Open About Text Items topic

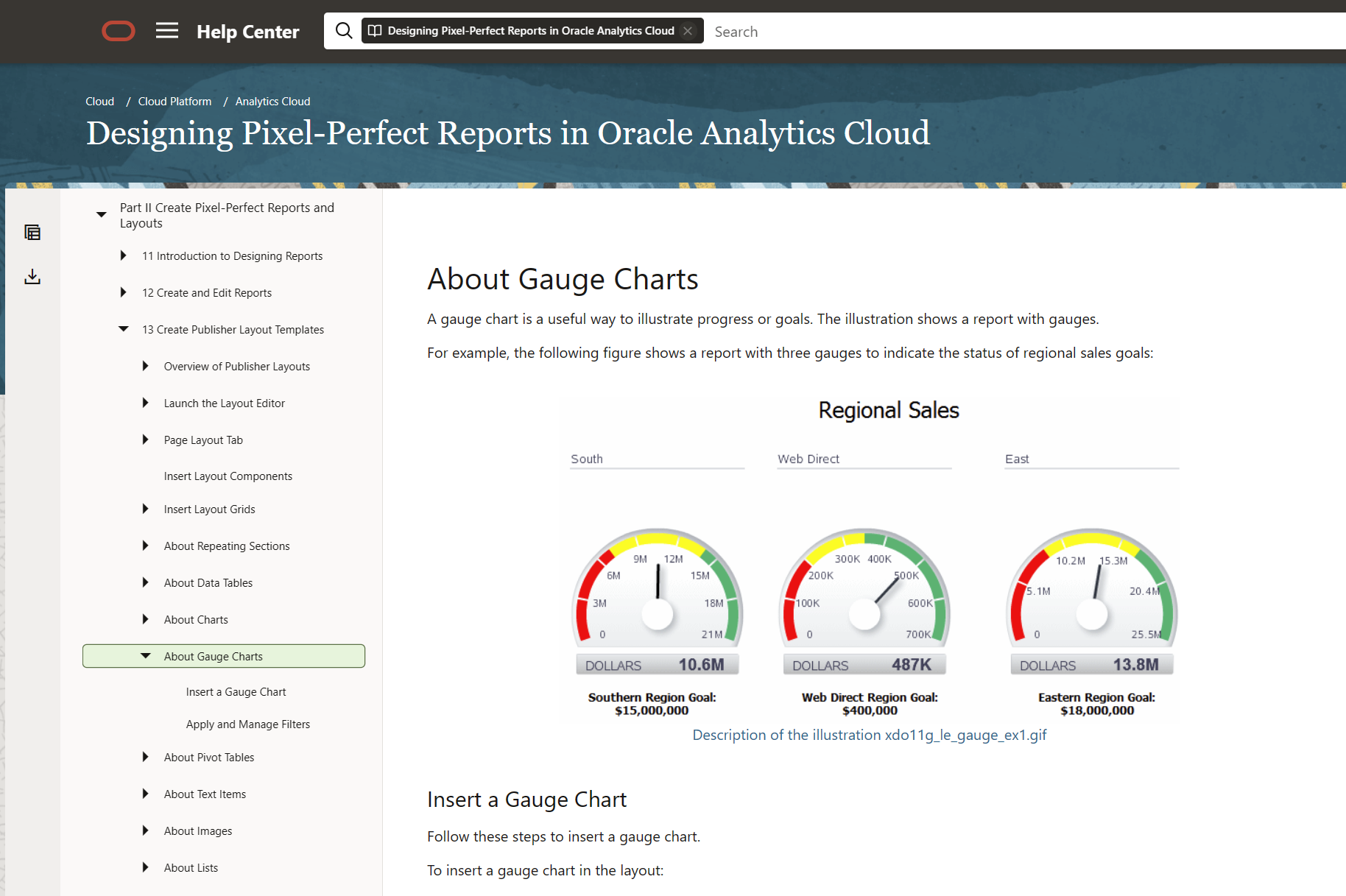pyautogui.click(x=205, y=794)
